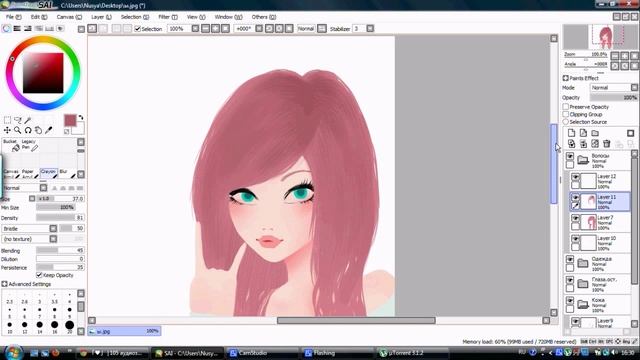The image size is (640, 360).
Task: Select the Crayon brush
Action: point(49,174)
